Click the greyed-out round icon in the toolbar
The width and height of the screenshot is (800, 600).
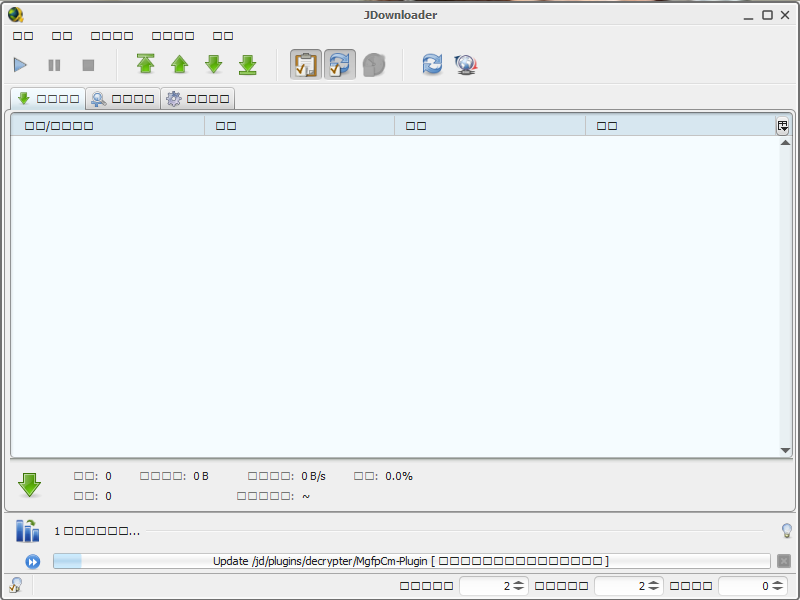tap(374, 65)
